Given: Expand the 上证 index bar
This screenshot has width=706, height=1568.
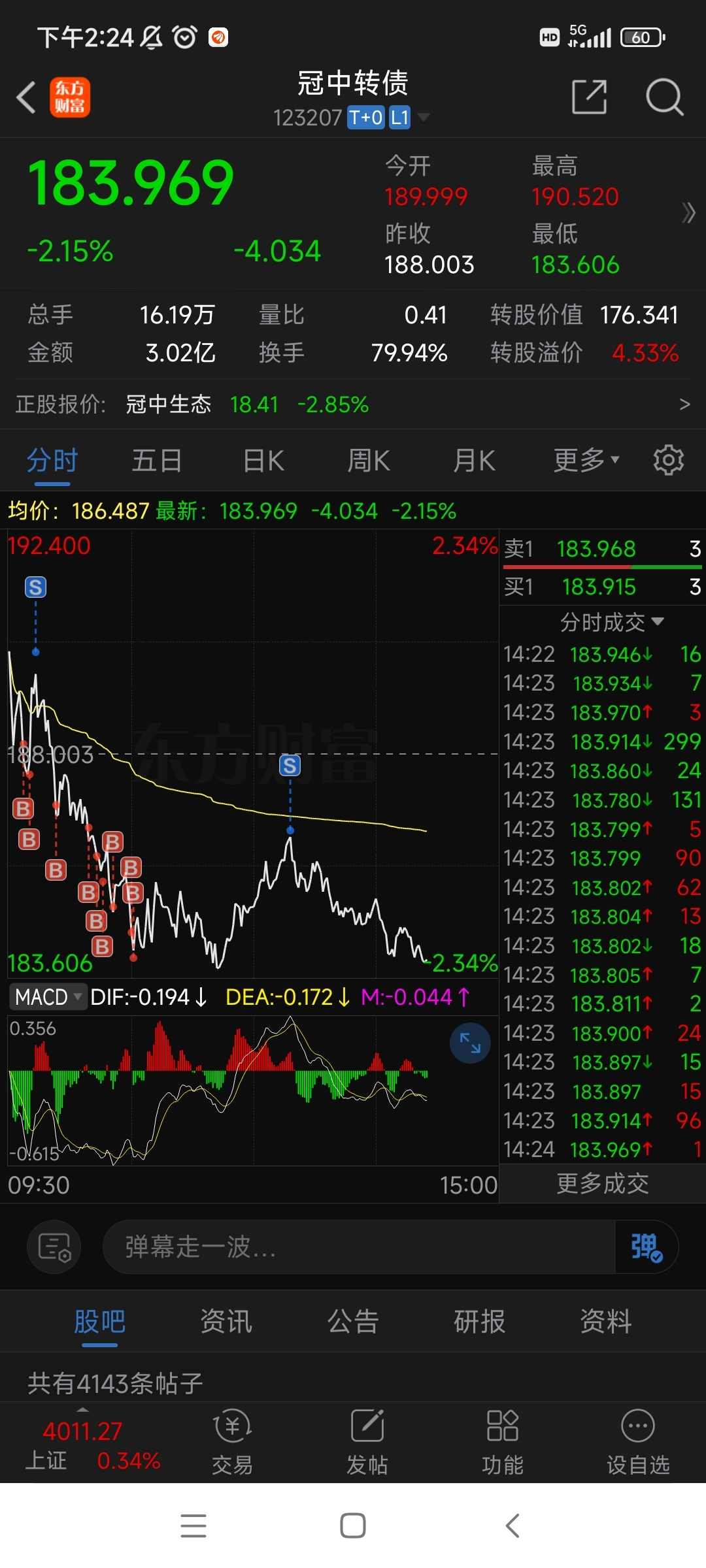Looking at the screenshot, I should pos(82,1409).
